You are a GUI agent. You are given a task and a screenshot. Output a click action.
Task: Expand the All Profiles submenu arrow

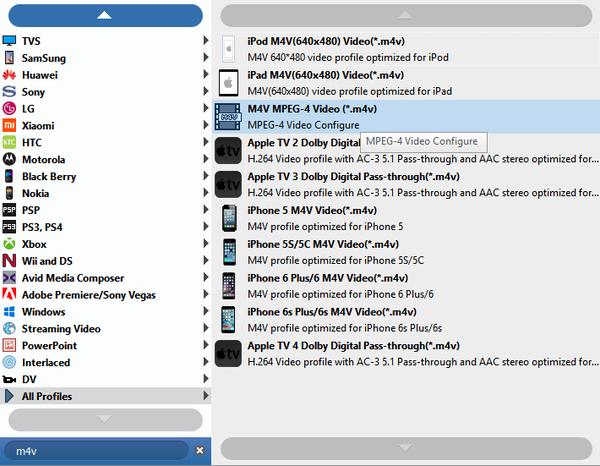(x=205, y=396)
